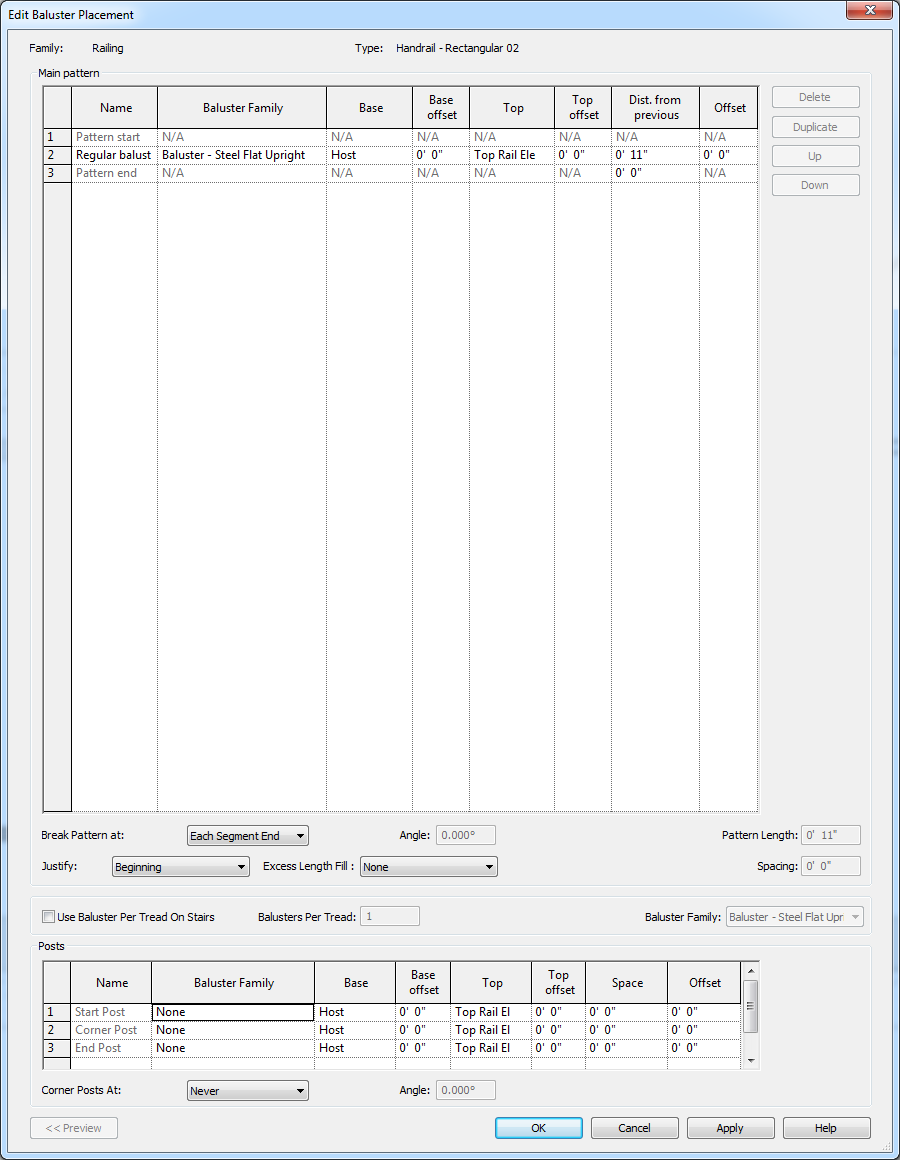The width and height of the screenshot is (900, 1160).
Task: Enable Use Baluster Per Tread On Stairs
Action: 48,917
